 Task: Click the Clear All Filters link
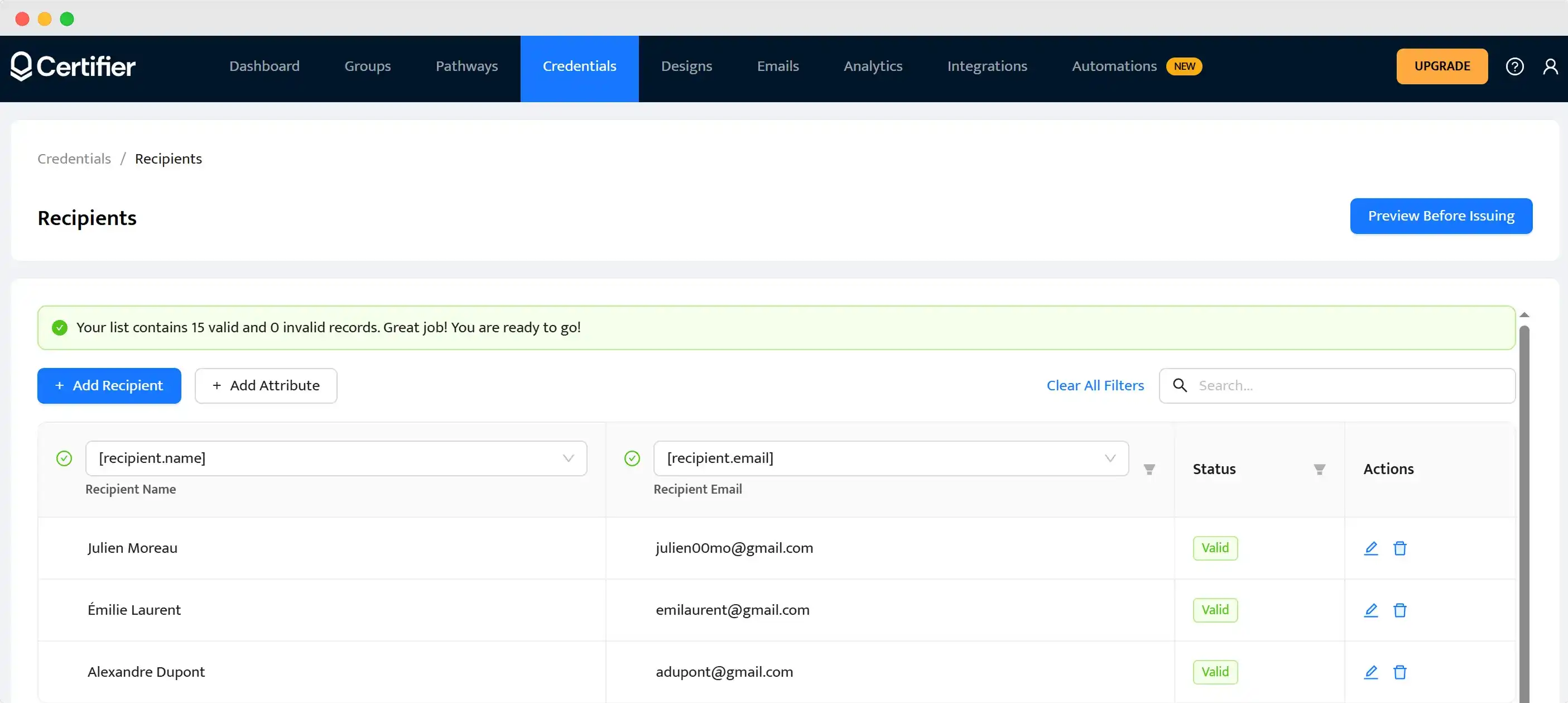pos(1095,386)
